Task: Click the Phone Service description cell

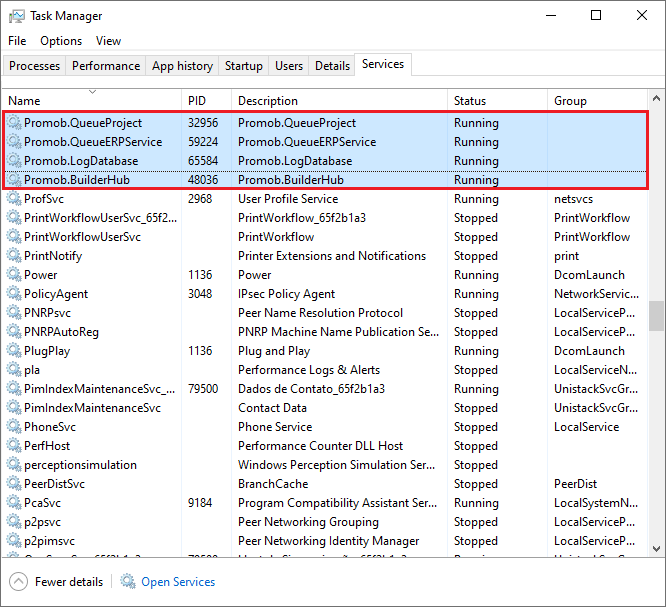Action: point(275,426)
